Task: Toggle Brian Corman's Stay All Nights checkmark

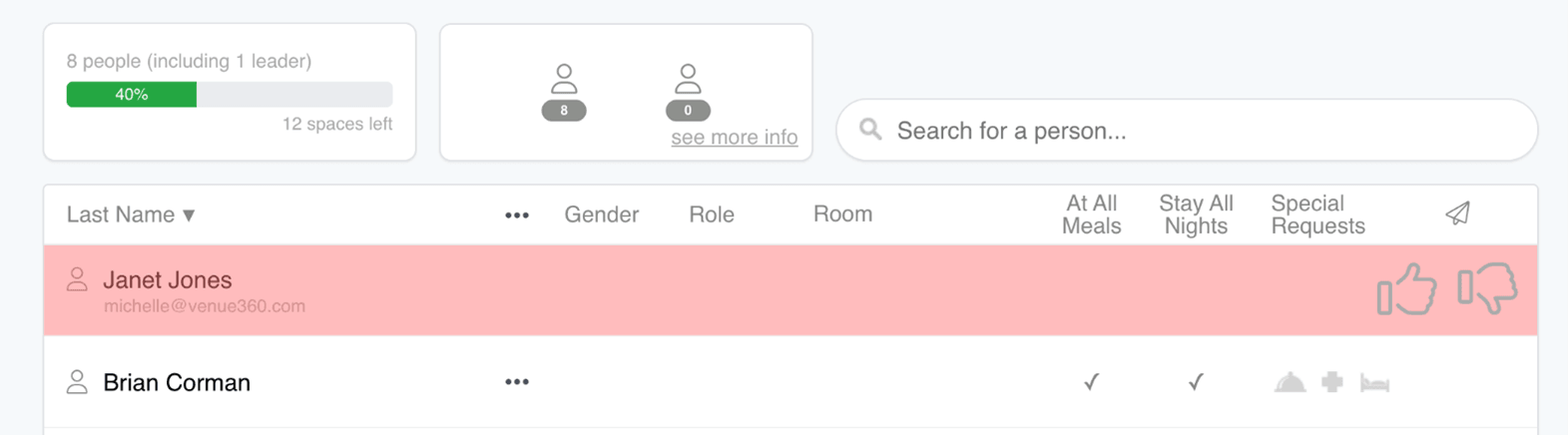Action: coord(1196,382)
